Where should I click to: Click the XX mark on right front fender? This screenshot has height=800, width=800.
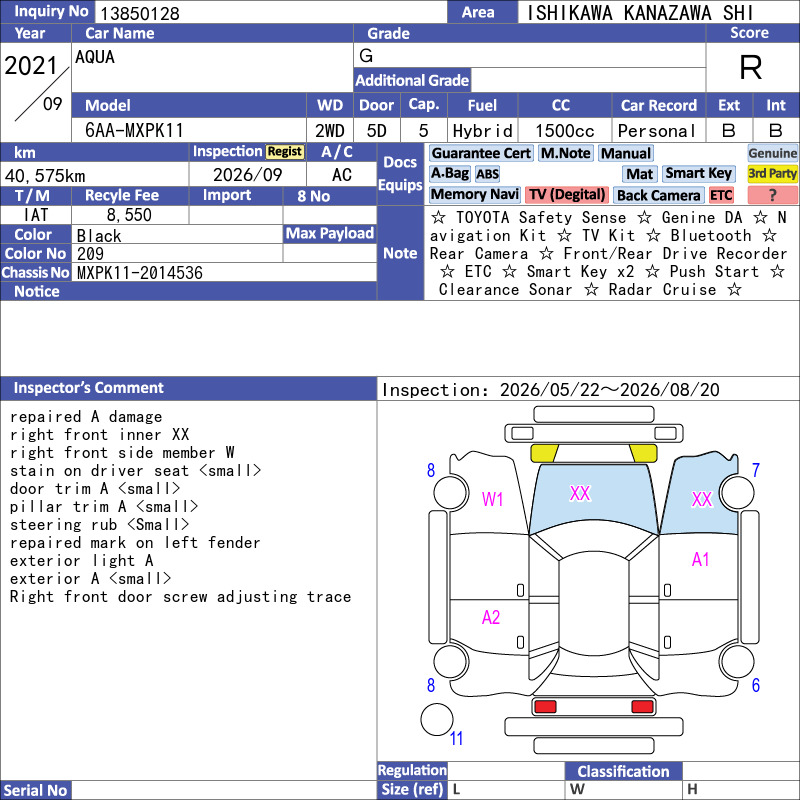pos(702,499)
